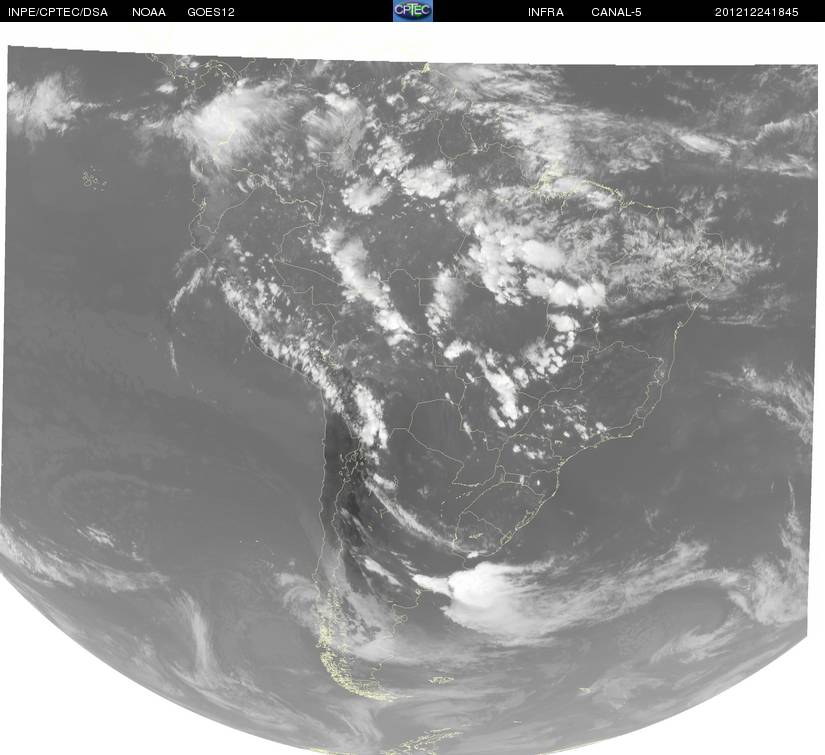
Task: Click the INPE/CPTEC/DSA header text
Action: [x=58, y=12]
